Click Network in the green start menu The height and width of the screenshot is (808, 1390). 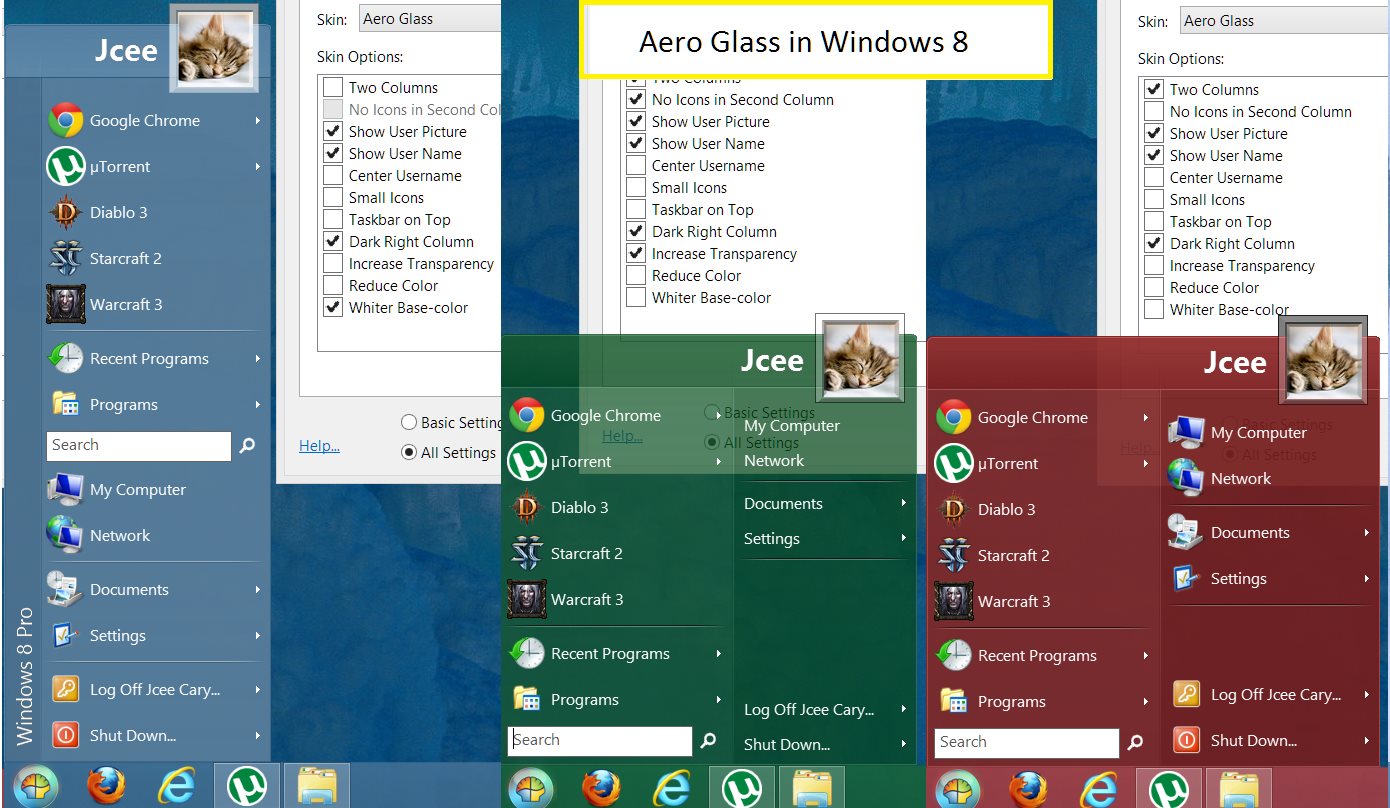(x=773, y=461)
